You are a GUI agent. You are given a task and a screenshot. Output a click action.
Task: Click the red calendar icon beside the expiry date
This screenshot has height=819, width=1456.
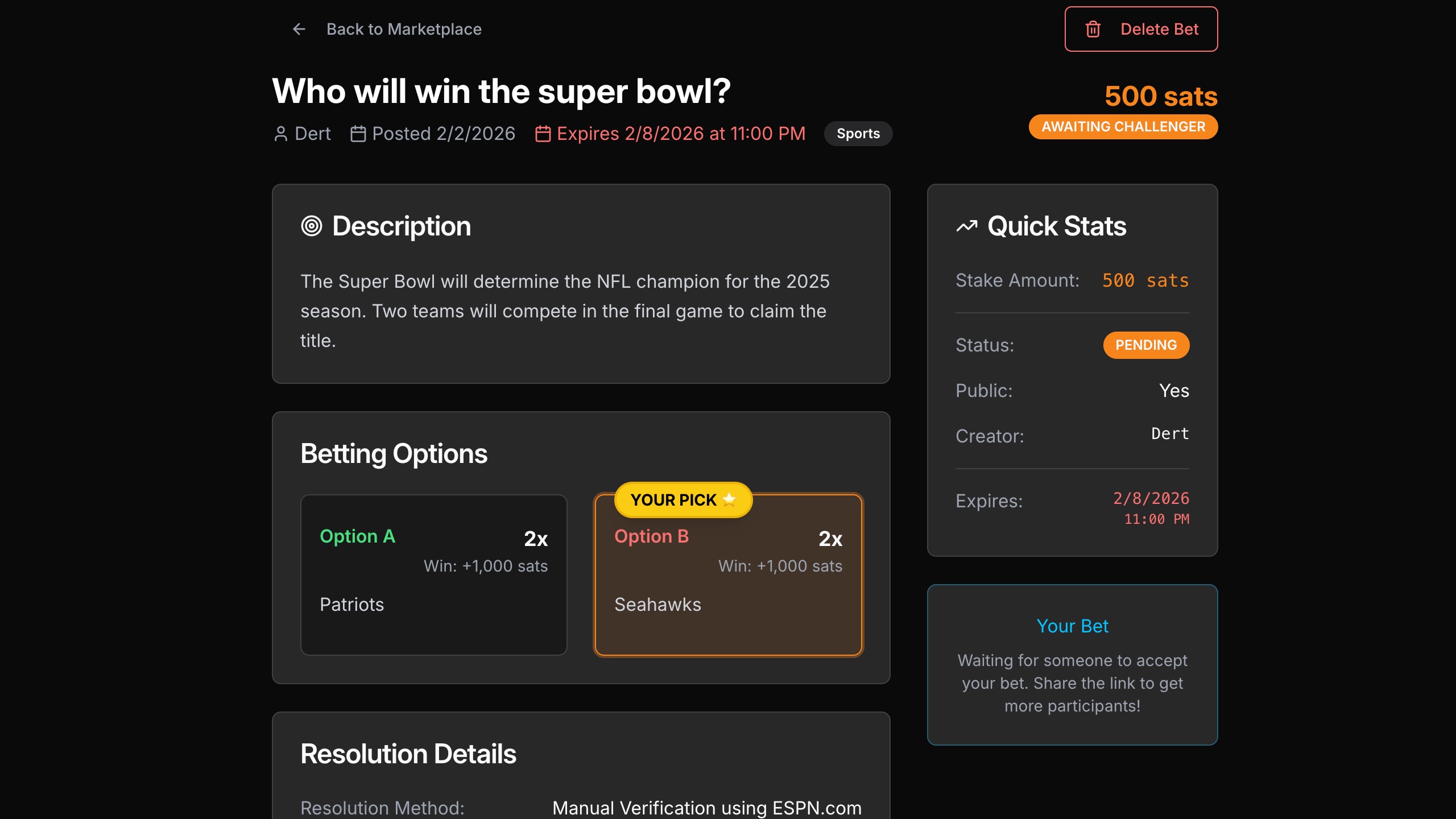tap(542, 133)
